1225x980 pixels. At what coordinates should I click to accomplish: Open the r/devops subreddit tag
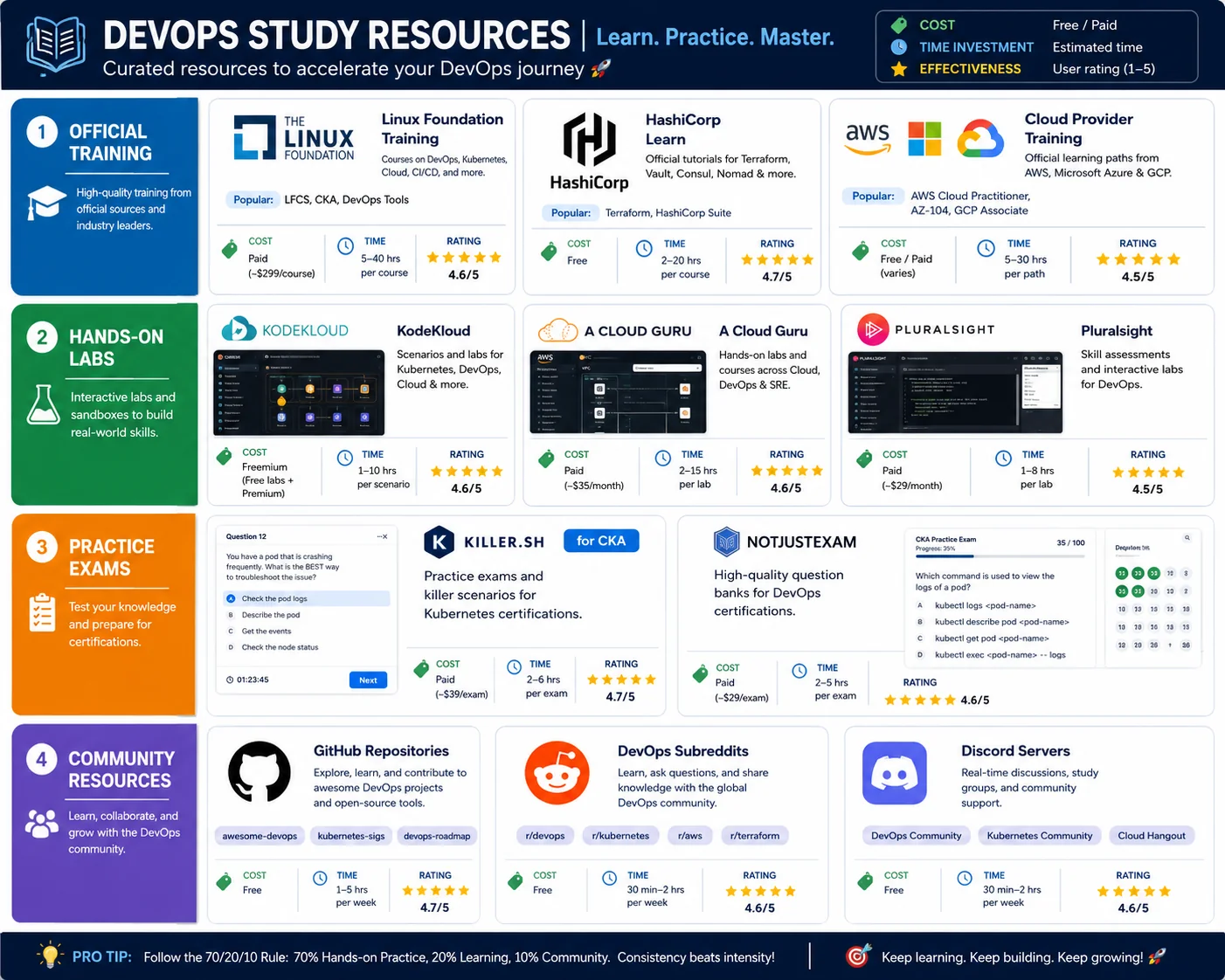pyautogui.click(x=545, y=836)
